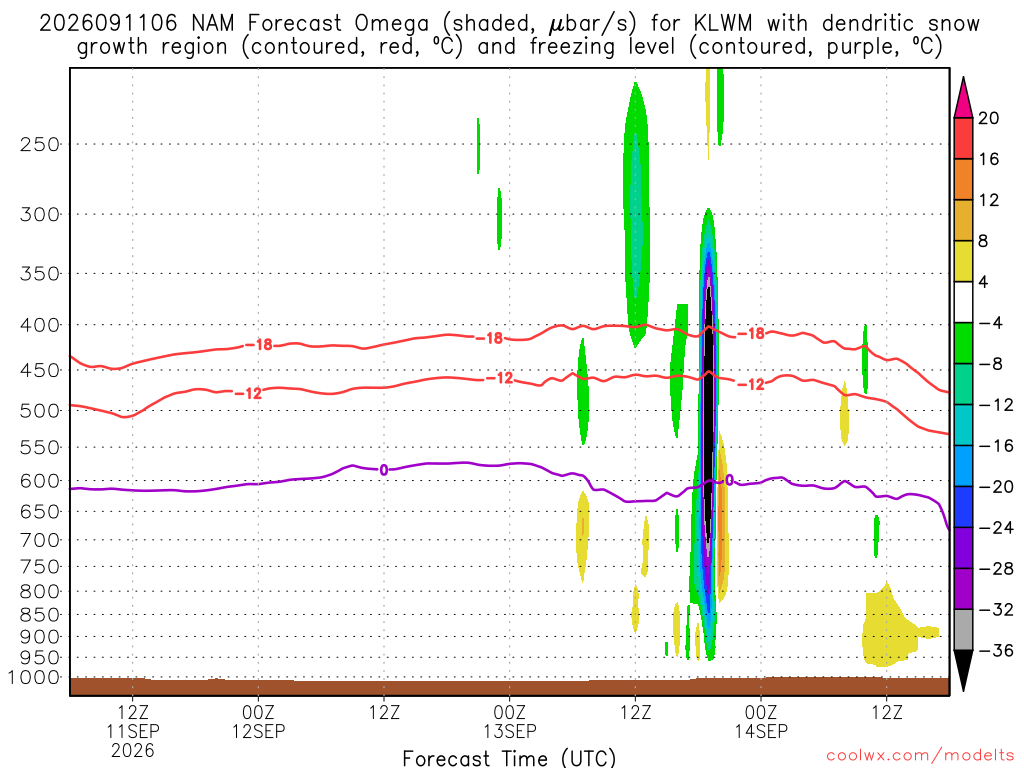Click the 00Z 12SEP time axis label

[x=258, y=721]
